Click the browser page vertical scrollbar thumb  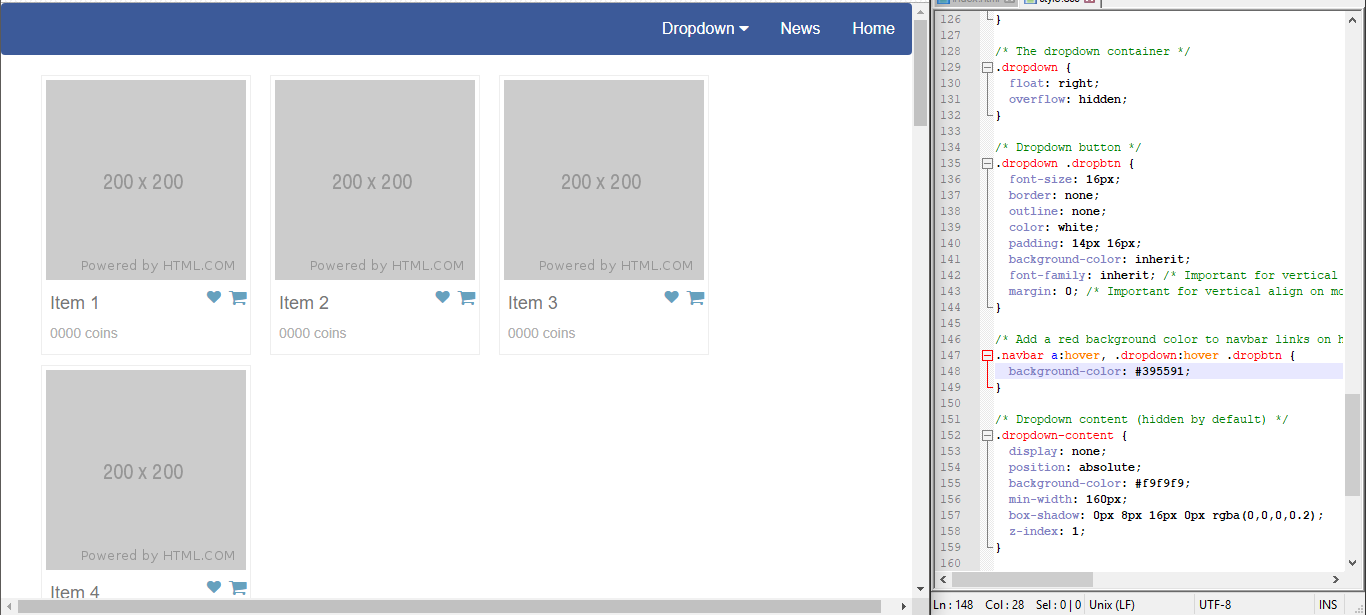point(920,72)
